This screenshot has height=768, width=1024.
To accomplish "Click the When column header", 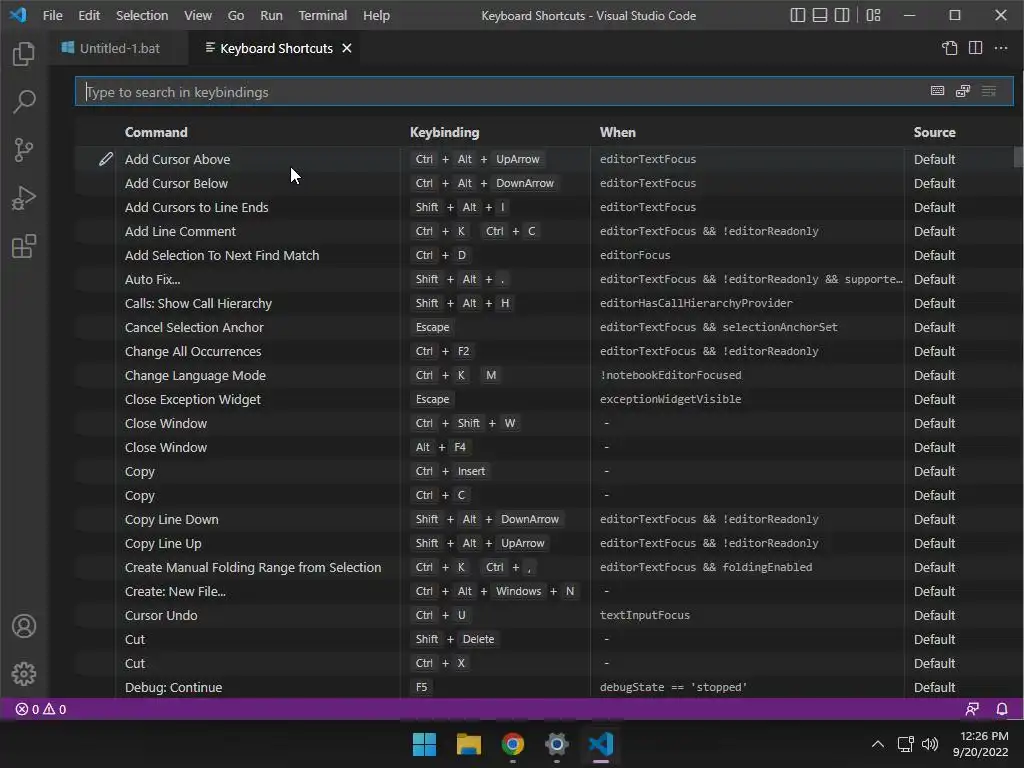I will (x=617, y=132).
